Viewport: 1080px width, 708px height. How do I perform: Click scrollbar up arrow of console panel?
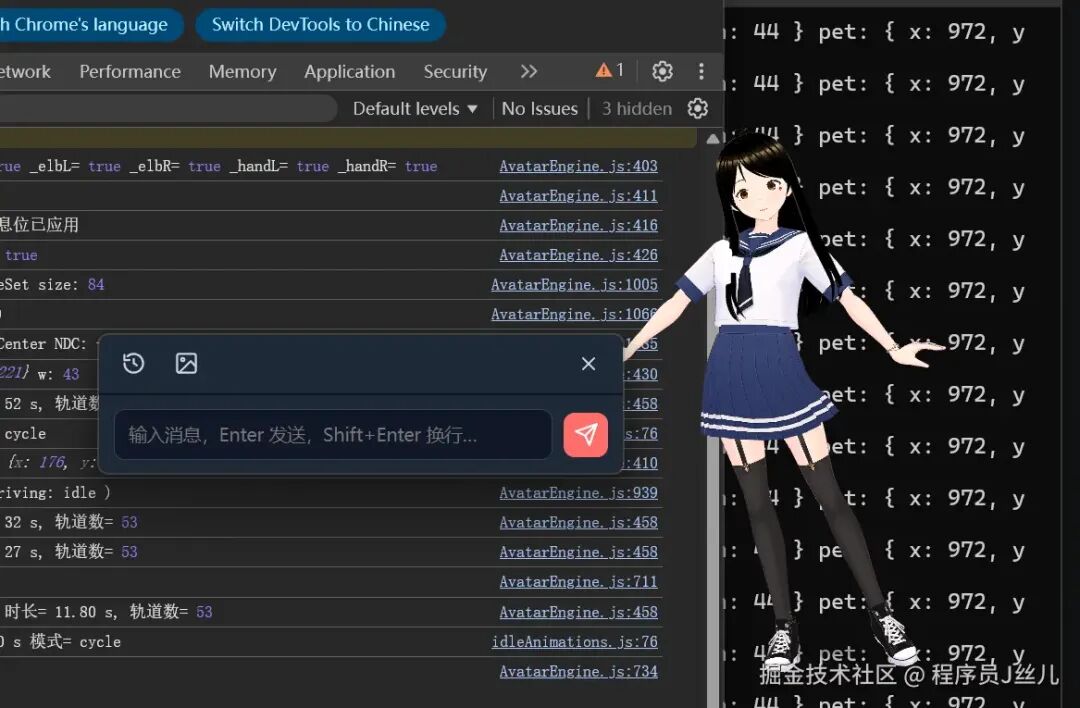[x=713, y=138]
